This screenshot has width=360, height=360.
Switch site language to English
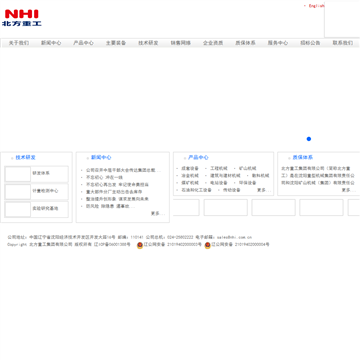316,6
